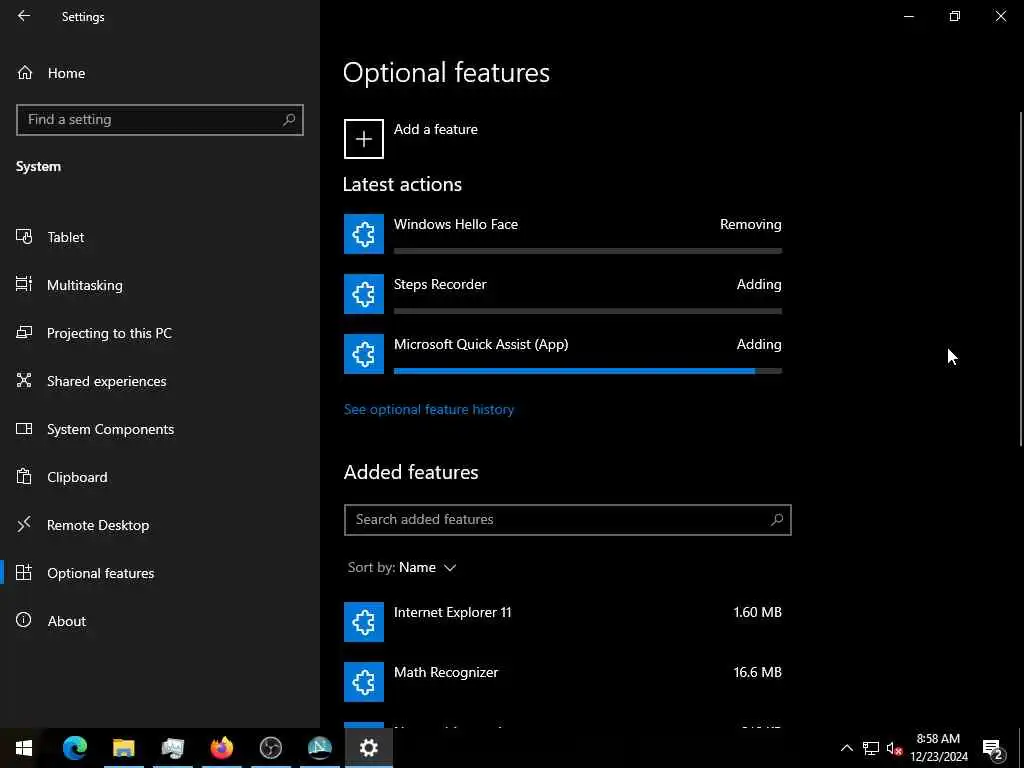
Task: Click the Multitasking sidebar icon
Action: [24, 284]
